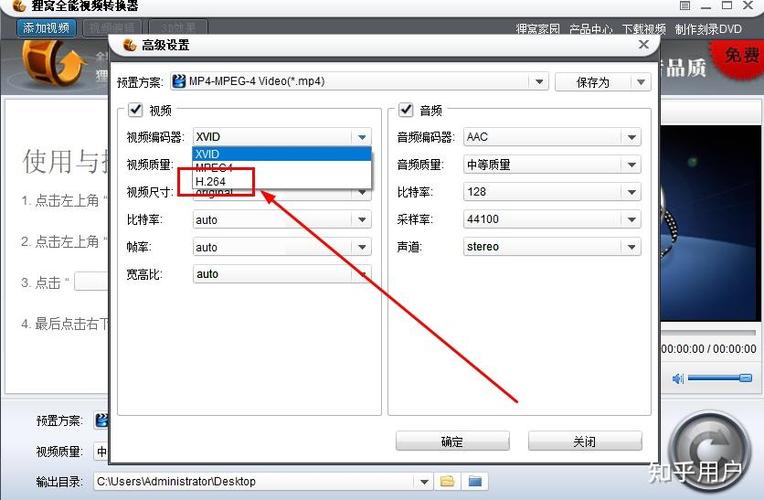
Task: Open the 制作刻录DVD link
Action: pos(708,29)
